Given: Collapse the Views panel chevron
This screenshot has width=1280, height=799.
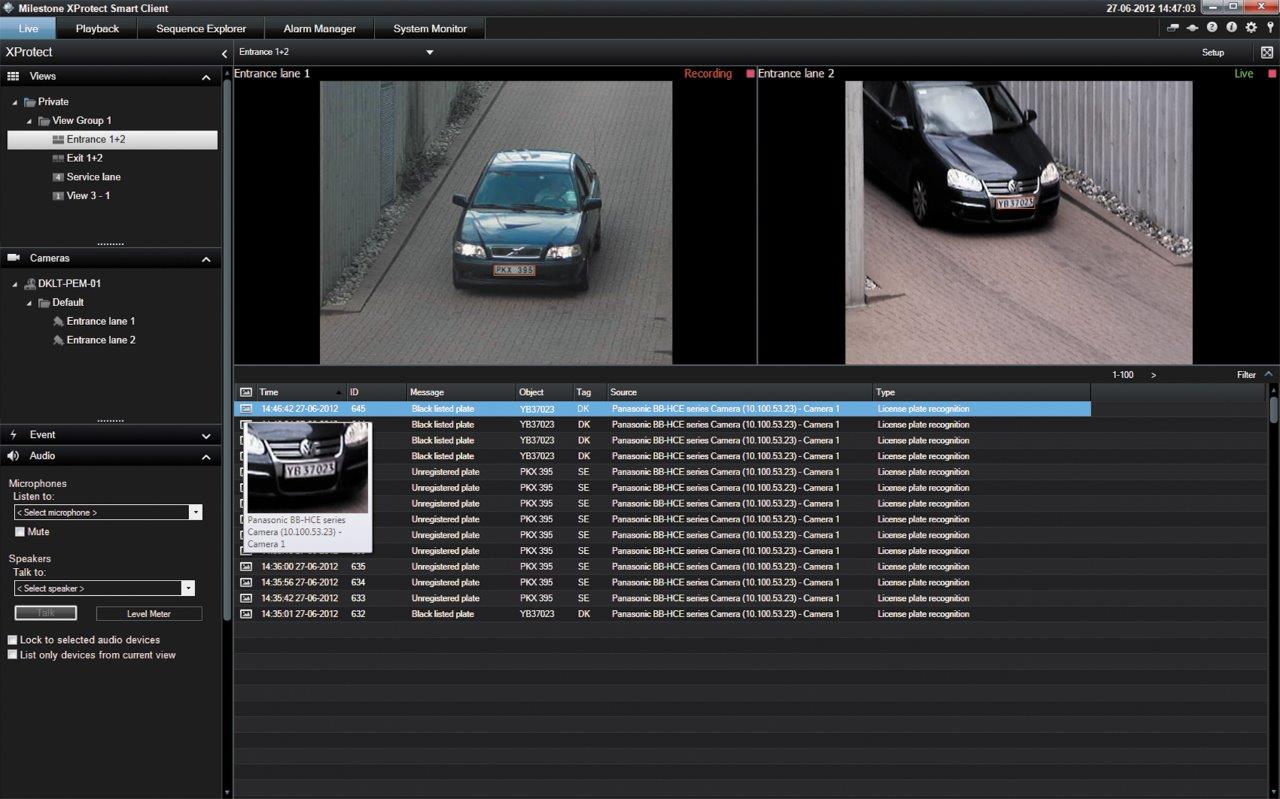Looking at the screenshot, I should [x=207, y=77].
